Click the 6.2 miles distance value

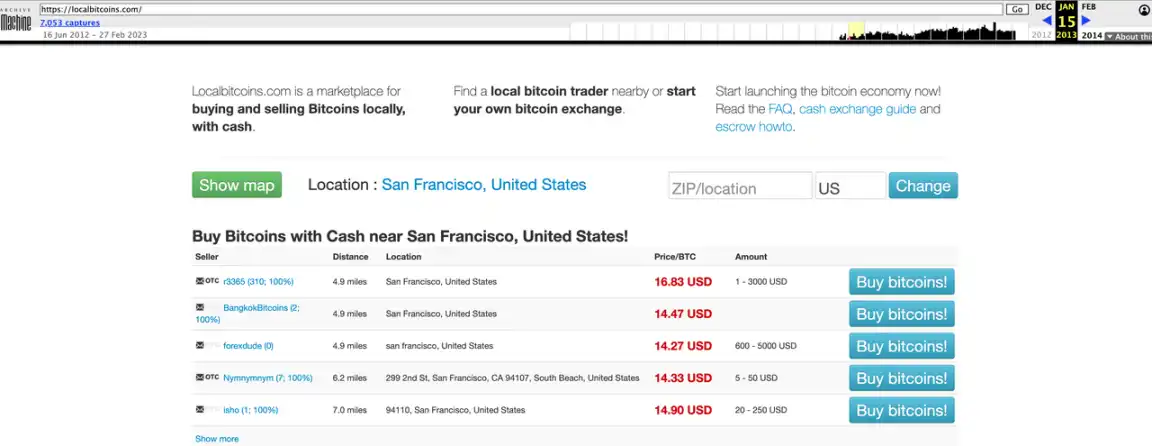[x=350, y=378]
